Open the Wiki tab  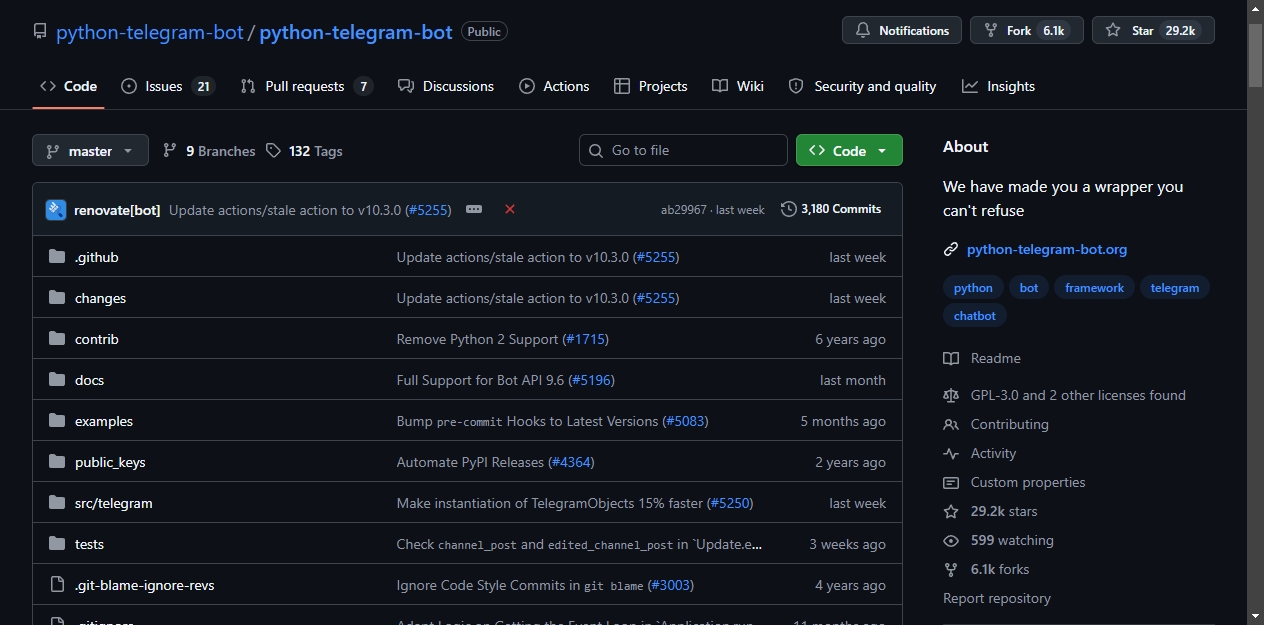pos(738,86)
